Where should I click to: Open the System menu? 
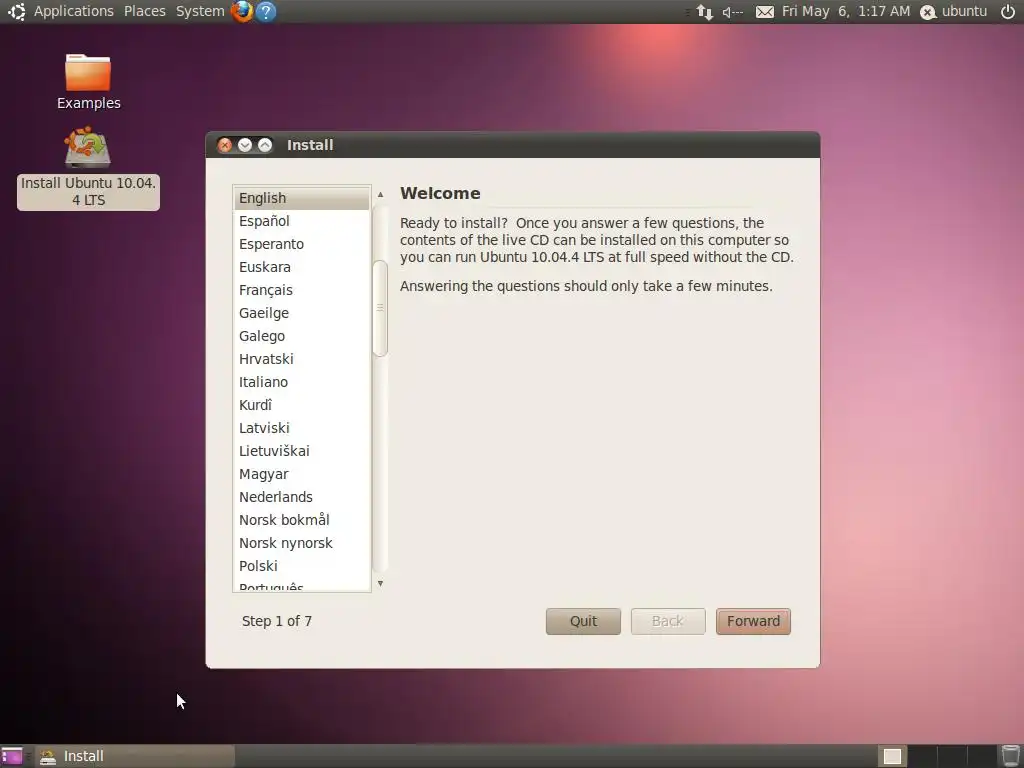pyautogui.click(x=200, y=11)
